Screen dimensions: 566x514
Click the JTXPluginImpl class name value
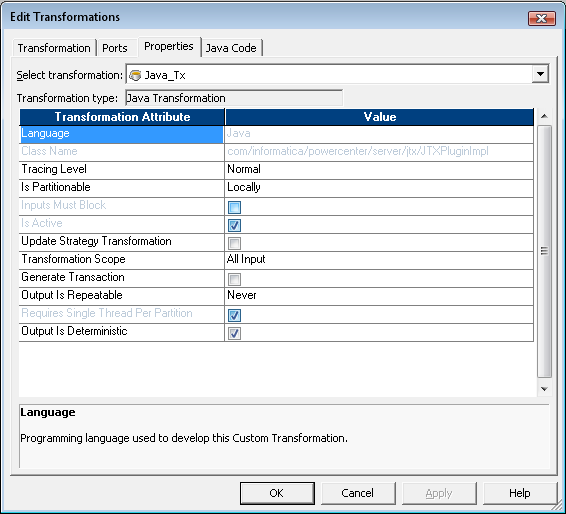tap(358, 151)
